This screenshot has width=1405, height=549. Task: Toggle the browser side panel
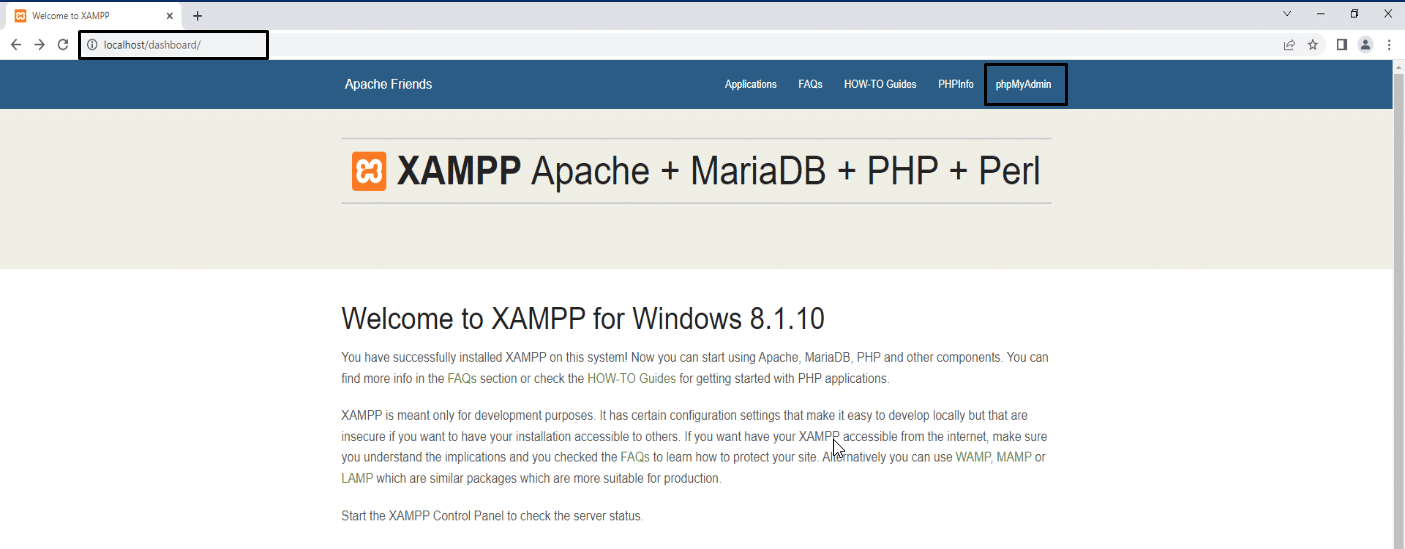click(x=1342, y=45)
